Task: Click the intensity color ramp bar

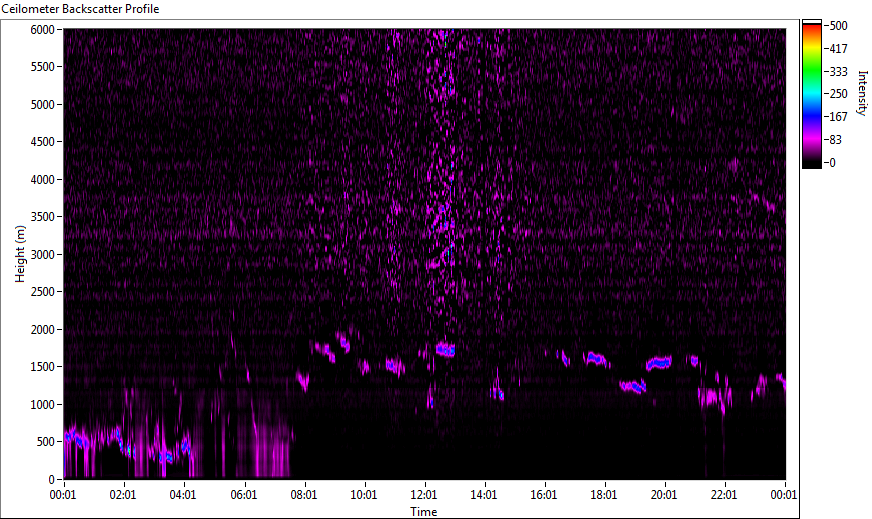Action: click(x=811, y=94)
